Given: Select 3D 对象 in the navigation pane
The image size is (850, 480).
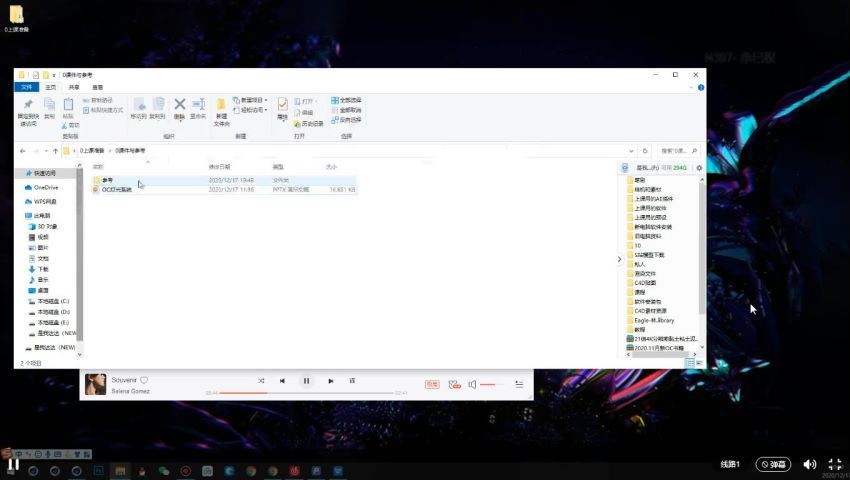Looking at the screenshot, I should 43,227.
